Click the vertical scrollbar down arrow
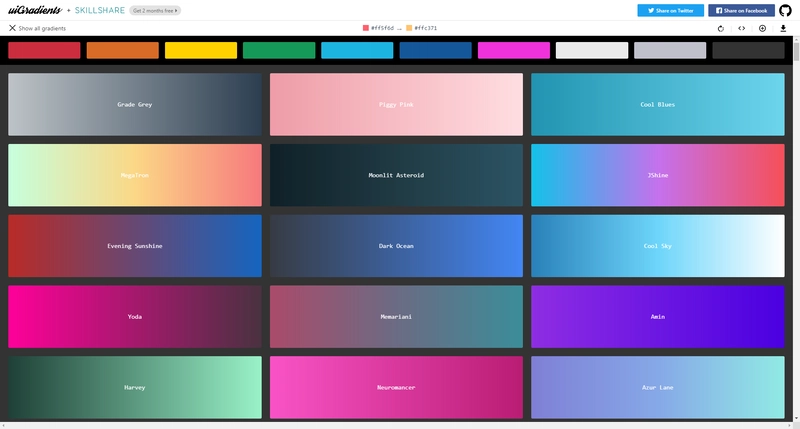The width and height of the screenshot is (800, 429). (x=796, y=418)
